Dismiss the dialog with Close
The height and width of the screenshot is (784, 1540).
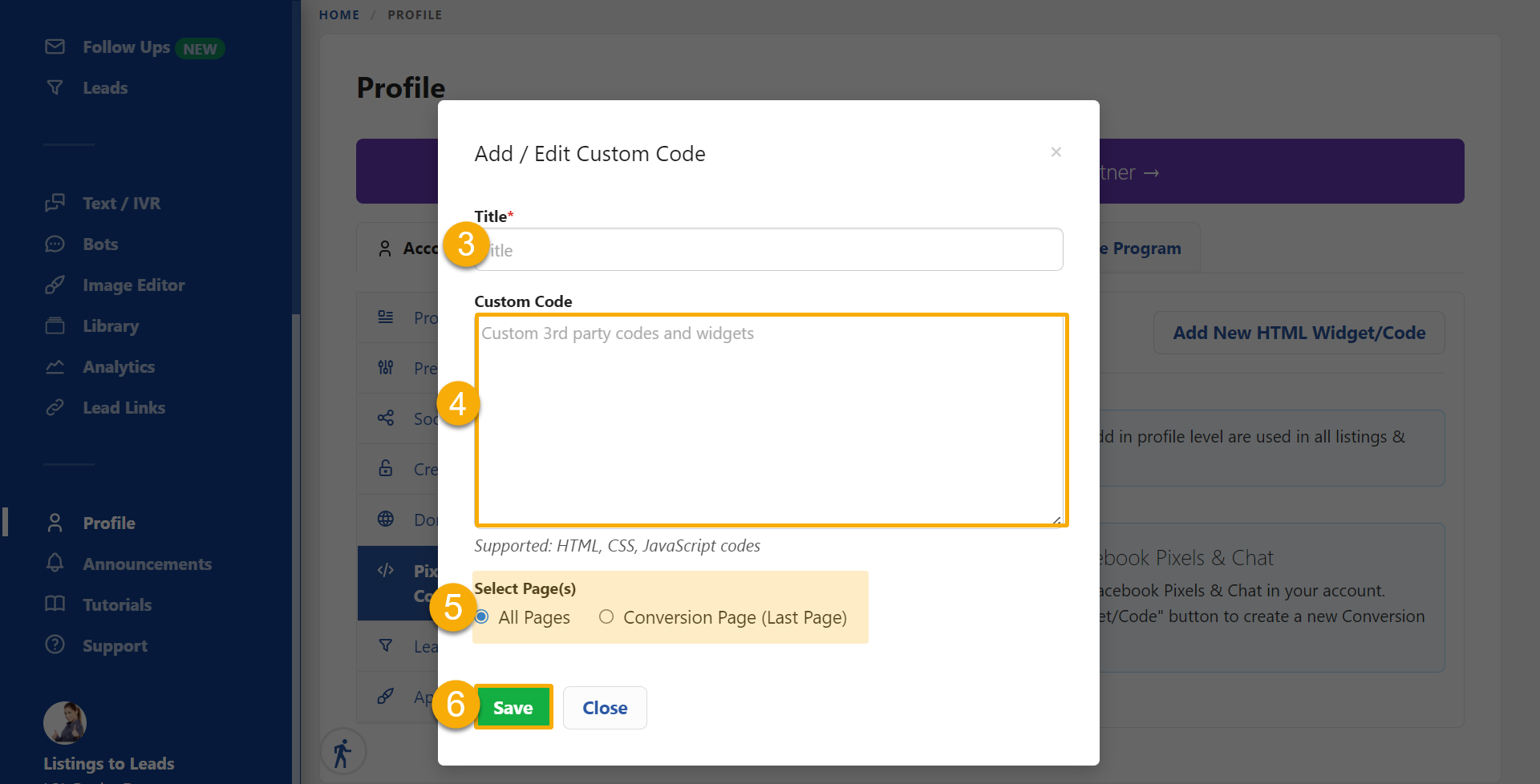(x=605, y=707)
